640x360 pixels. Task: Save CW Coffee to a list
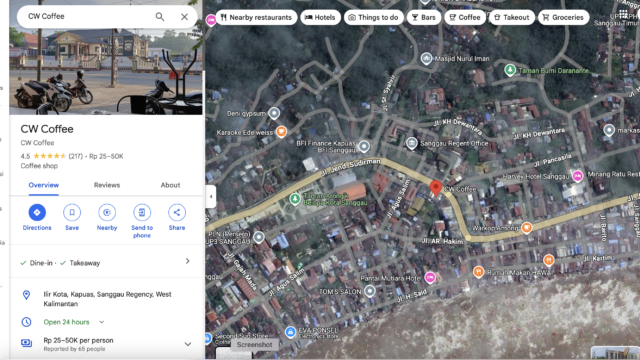point(72,218)
